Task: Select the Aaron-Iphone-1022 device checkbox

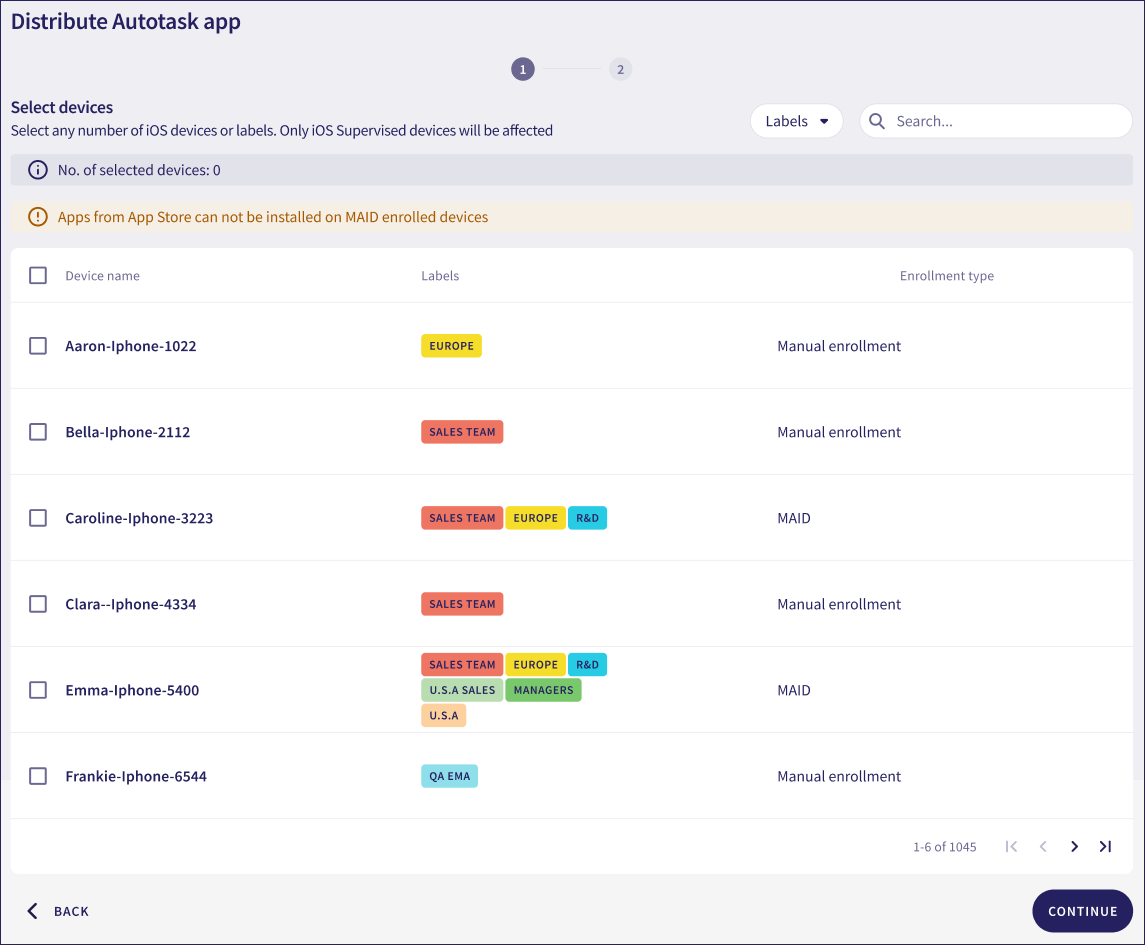Action: click(38, 346)
